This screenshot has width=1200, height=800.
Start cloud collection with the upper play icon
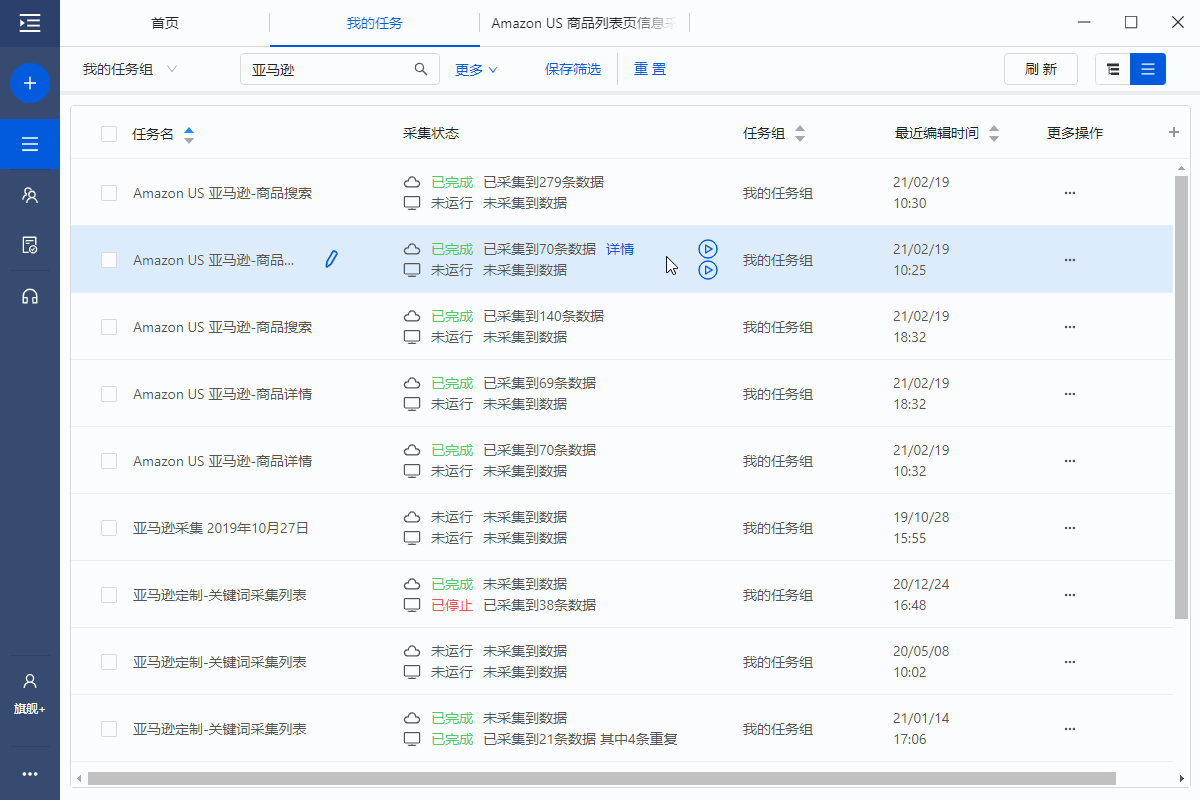pos(708,249)
